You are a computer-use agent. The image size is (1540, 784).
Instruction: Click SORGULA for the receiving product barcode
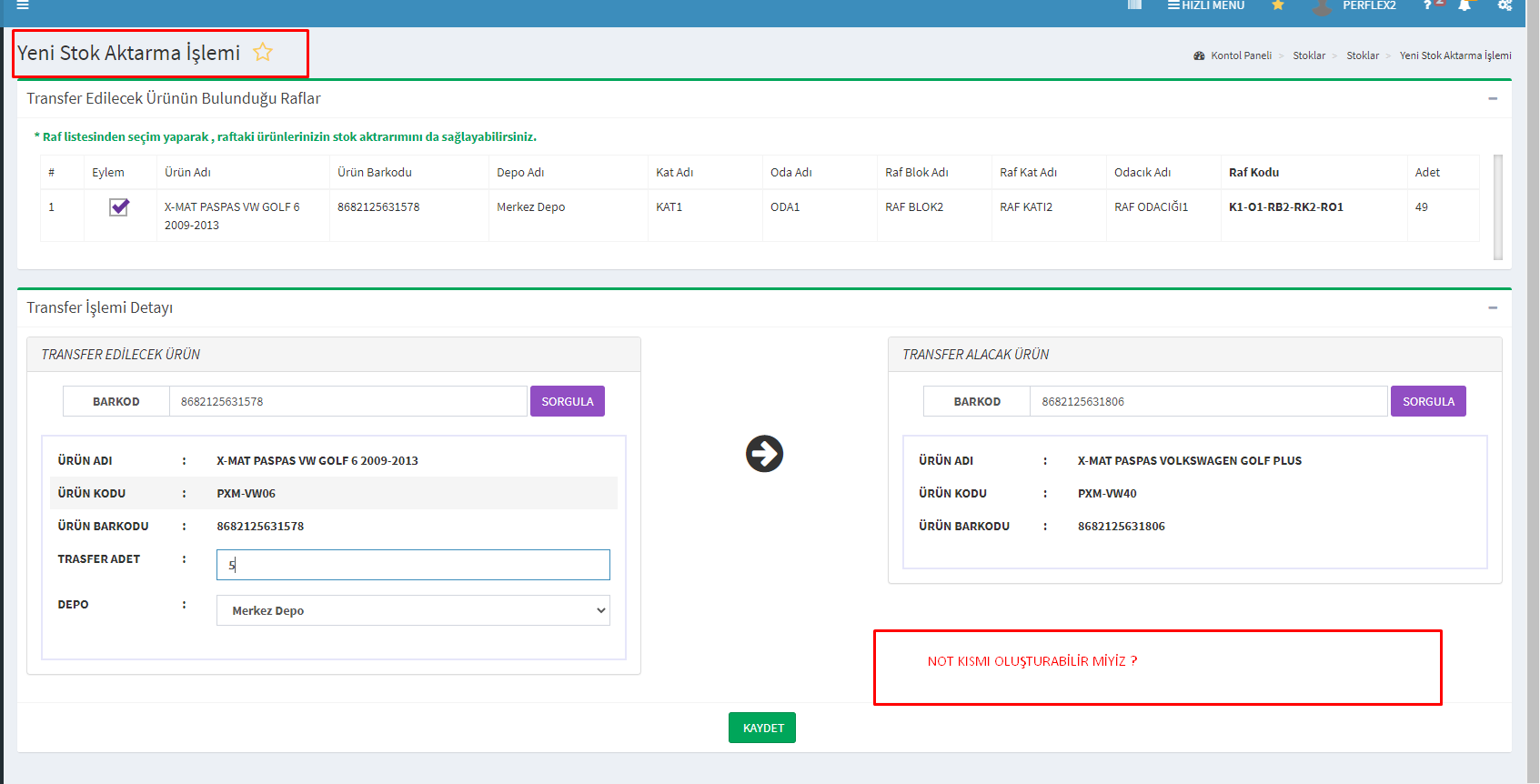1428,401
